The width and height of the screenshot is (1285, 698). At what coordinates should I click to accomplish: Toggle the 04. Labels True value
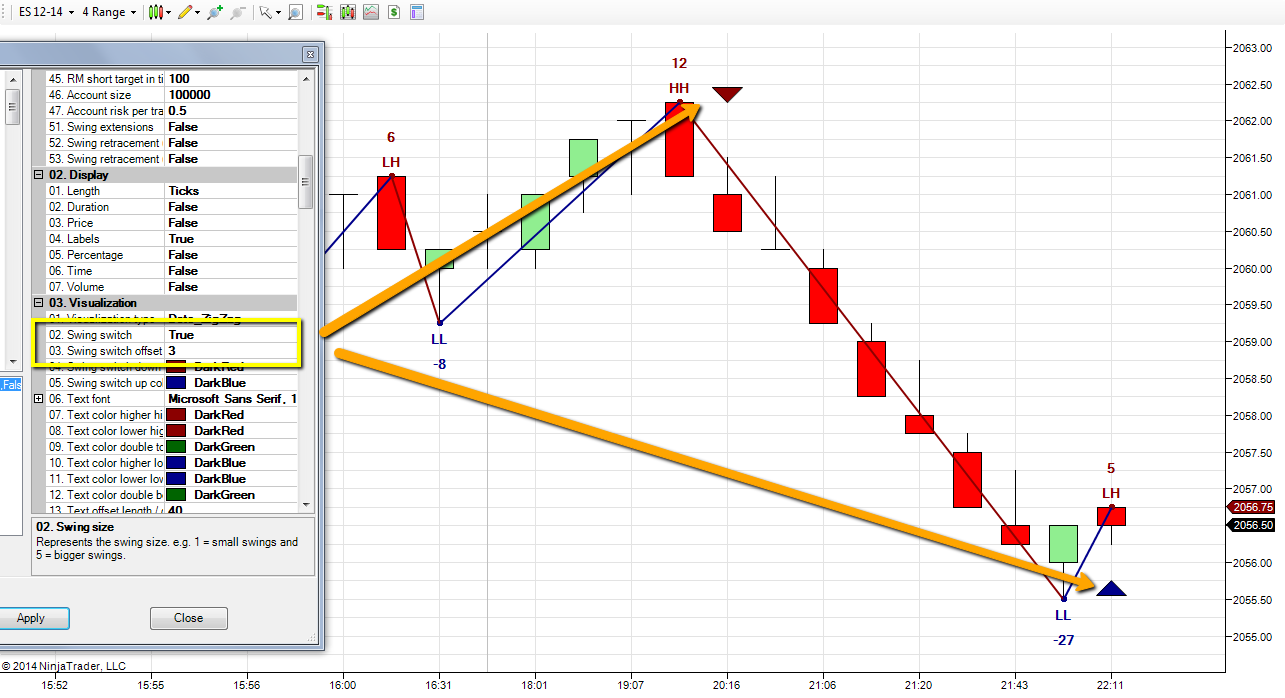pyautogui.click(x=231, y=239)
